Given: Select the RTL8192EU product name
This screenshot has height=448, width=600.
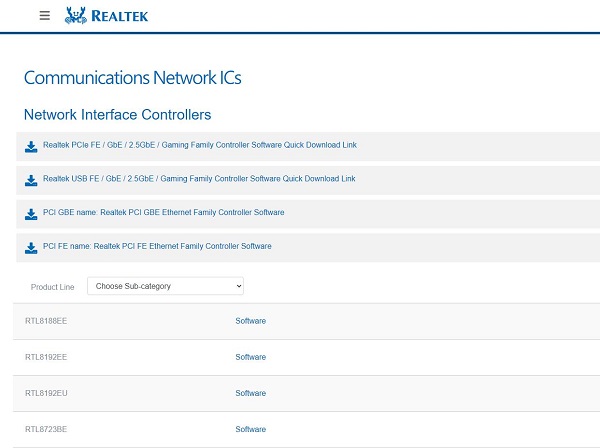Looking at the screenshot, I should click(46, 393).
